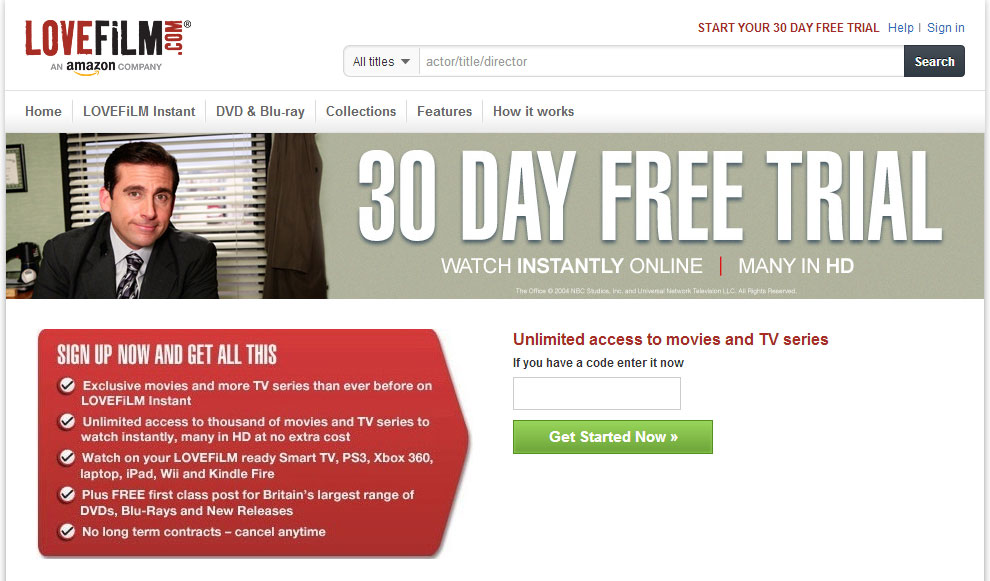Open the How it works menu item
This screenshot has height=581, width=990.
coord(533,111)
